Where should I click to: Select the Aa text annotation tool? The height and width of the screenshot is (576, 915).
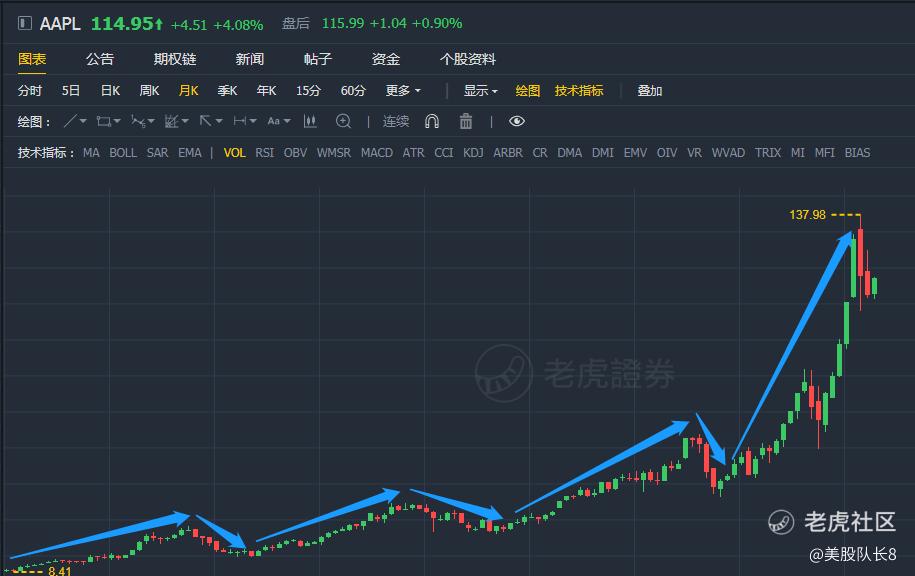tap(273, 121)
